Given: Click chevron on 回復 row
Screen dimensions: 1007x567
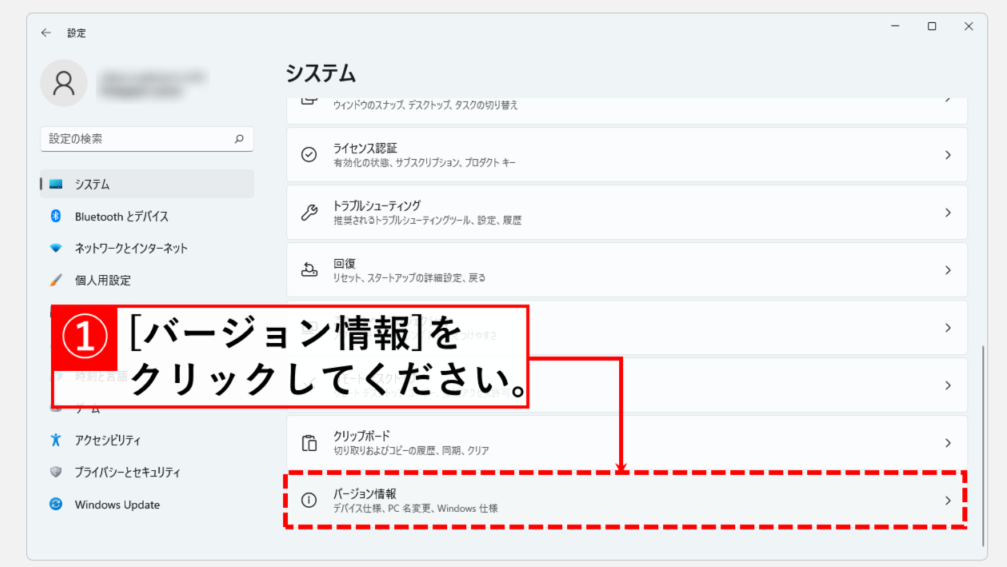Looking at the screenshot, I should point(948,270).
